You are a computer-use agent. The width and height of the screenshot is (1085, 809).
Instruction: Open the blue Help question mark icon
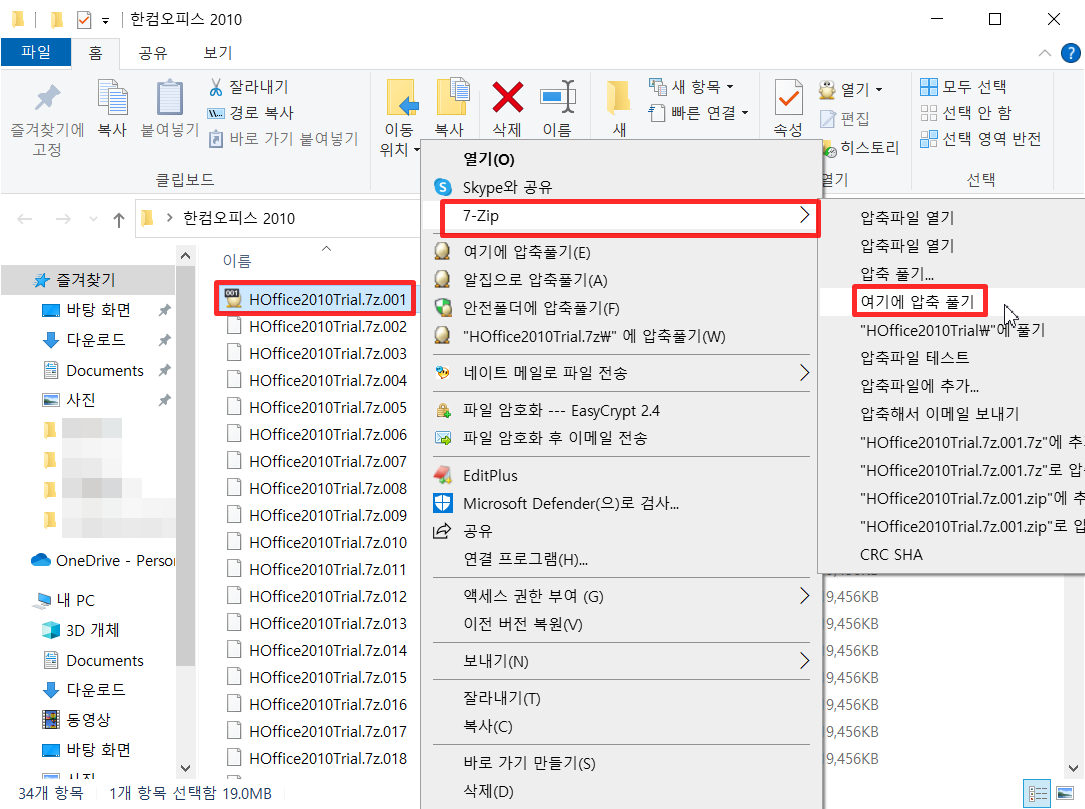1070,53
